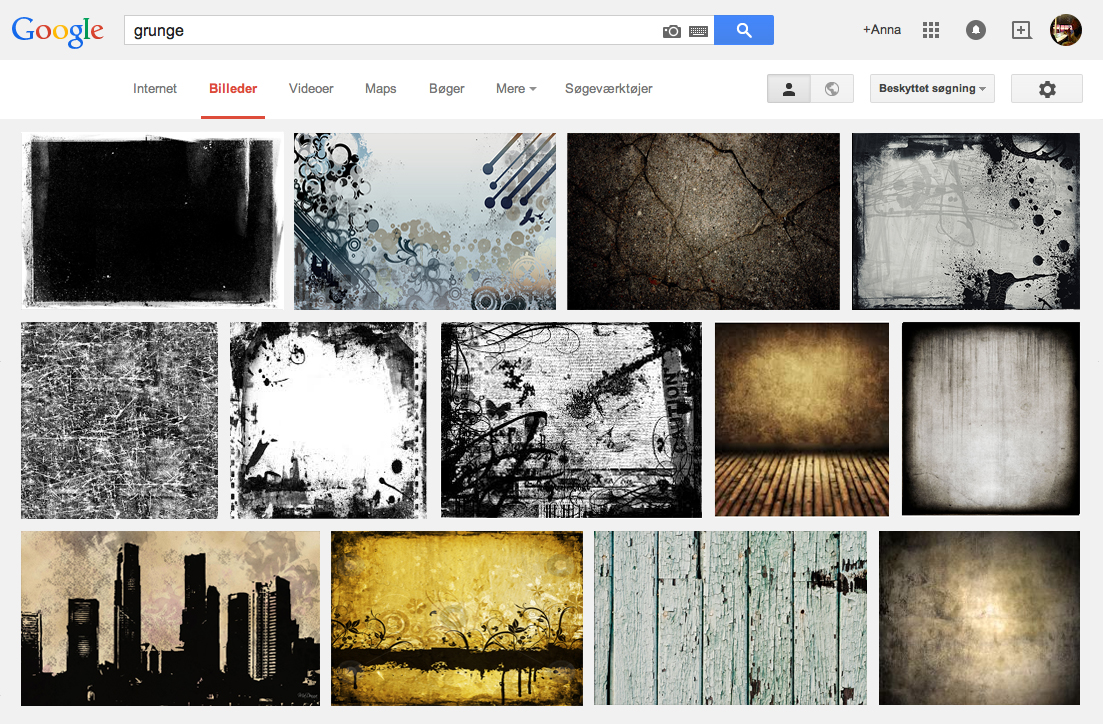Open the peeling green wood planks thumbnail
The image size is (1103, 724).
(x=730, y=618)
